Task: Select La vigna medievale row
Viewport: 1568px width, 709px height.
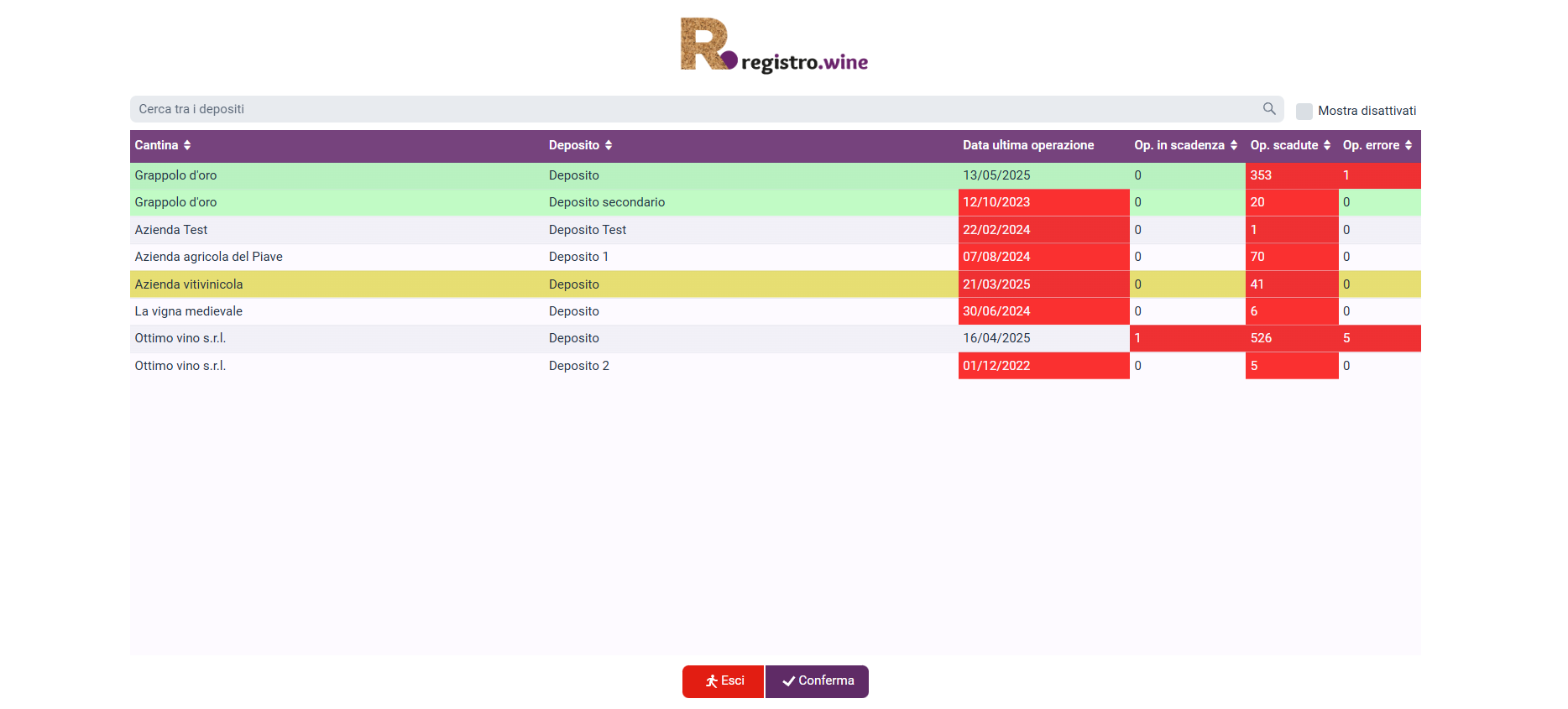Action: pos(776,311)
